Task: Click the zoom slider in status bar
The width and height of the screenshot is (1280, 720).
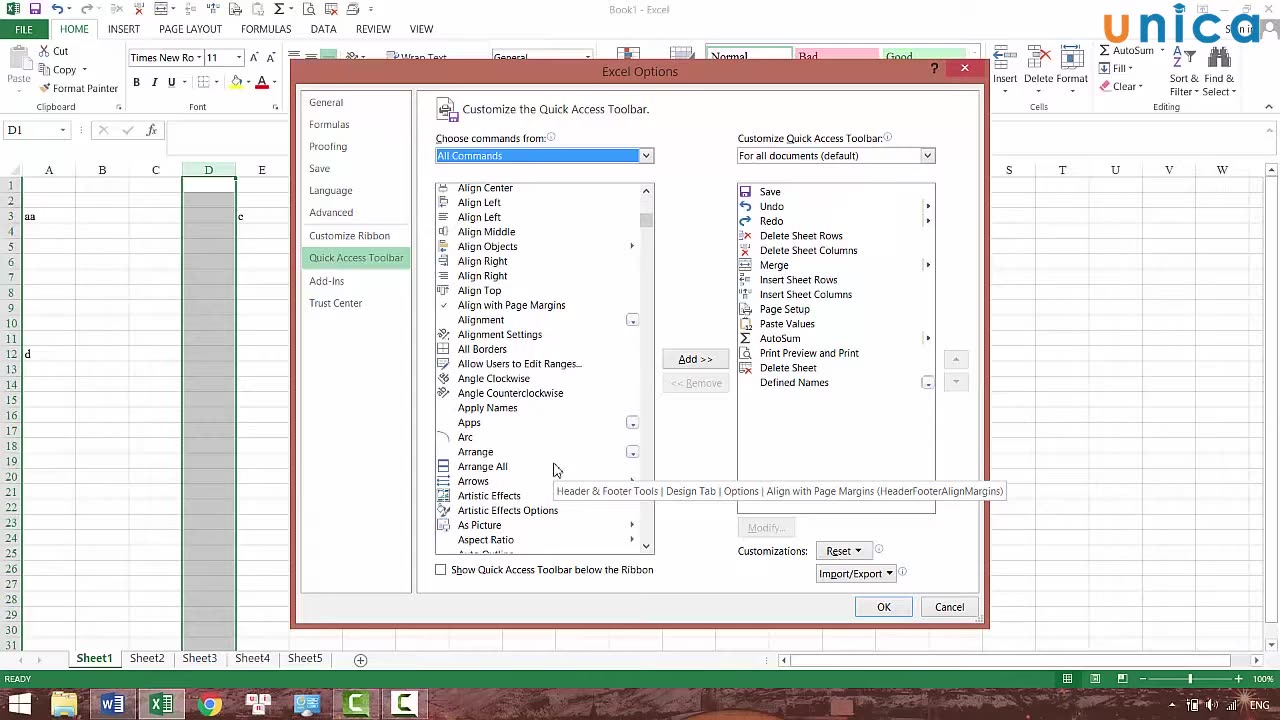Action: [1190, 679]
